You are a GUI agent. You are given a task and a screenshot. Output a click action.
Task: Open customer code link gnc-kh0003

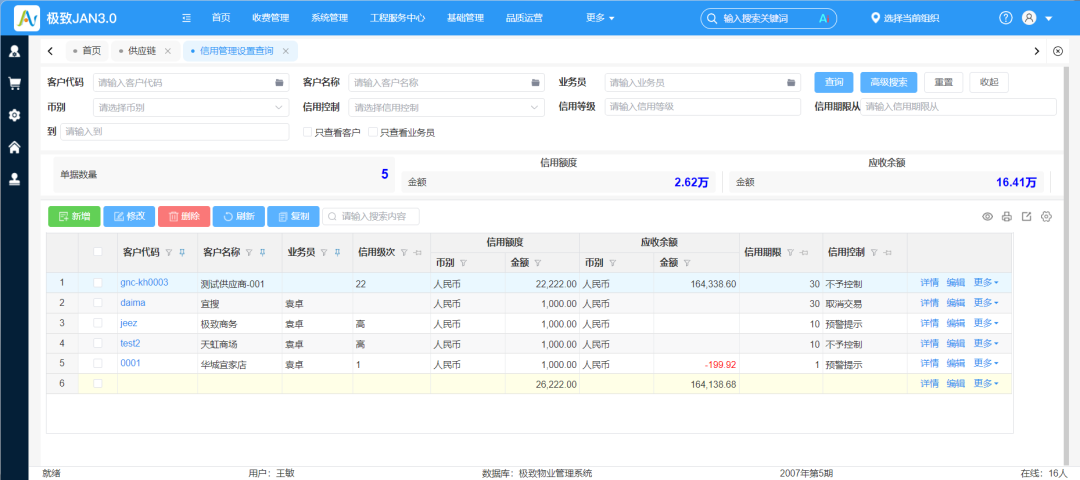click(x=144, y=282)
